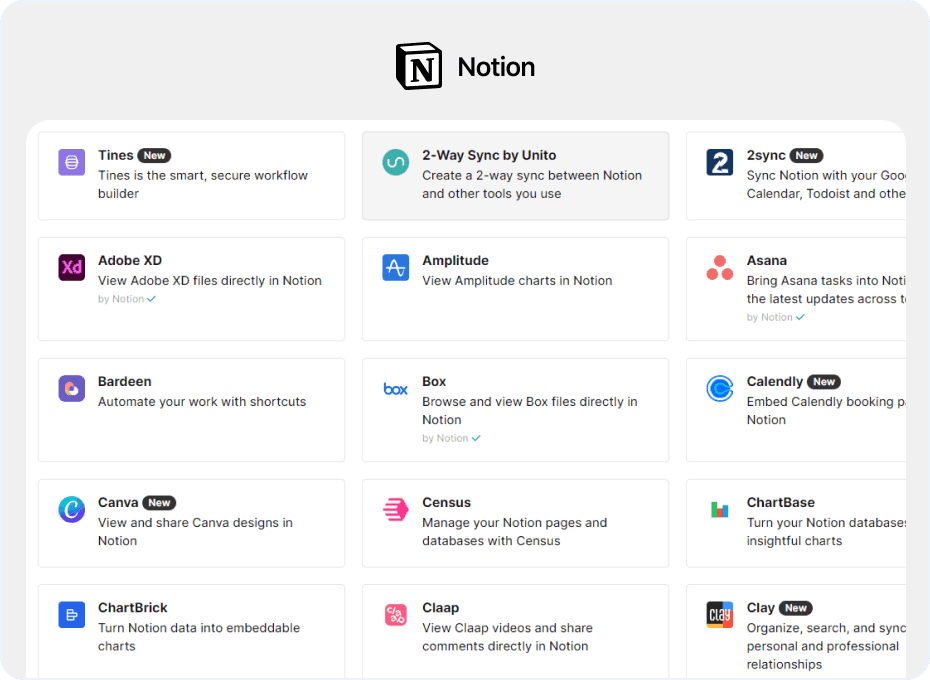The image size is (930, 680).
Task: Open the Amplitude integration title
Action: tap(456, 260)
